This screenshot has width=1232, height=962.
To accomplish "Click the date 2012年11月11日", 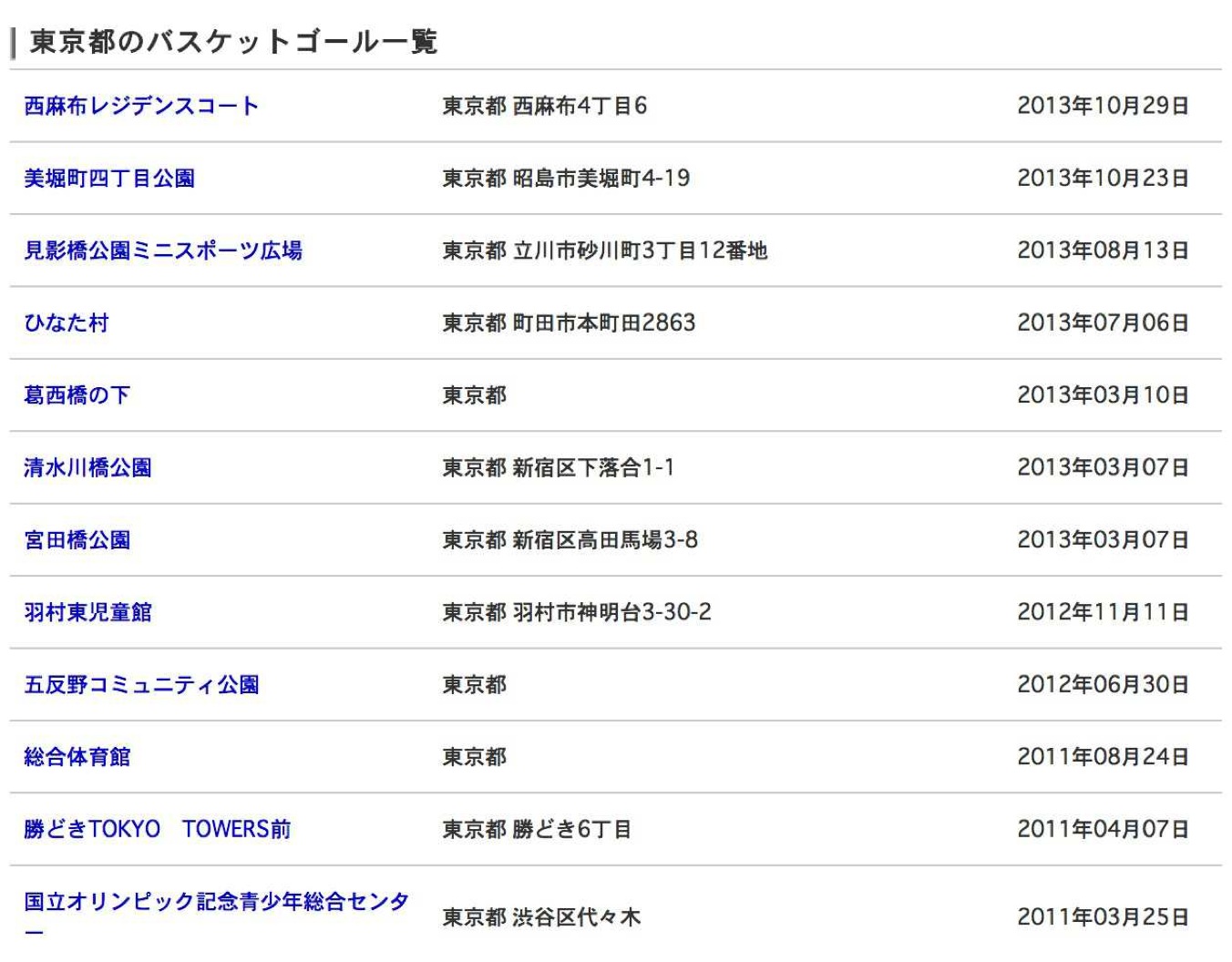I will click(x=1103, y=612).
